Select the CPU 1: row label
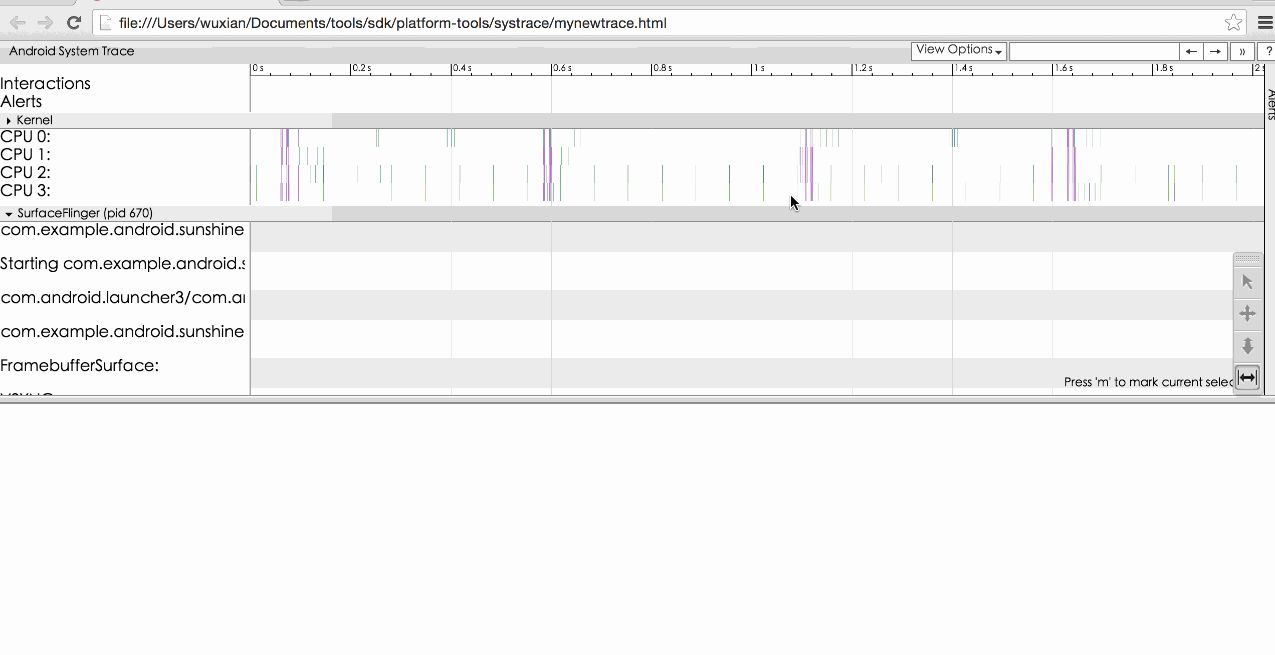 (26, 155)
